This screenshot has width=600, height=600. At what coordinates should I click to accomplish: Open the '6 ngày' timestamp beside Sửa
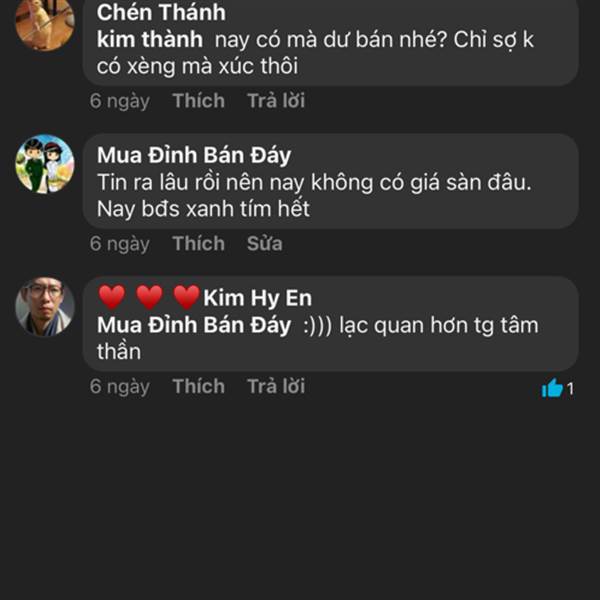(119, 243)
